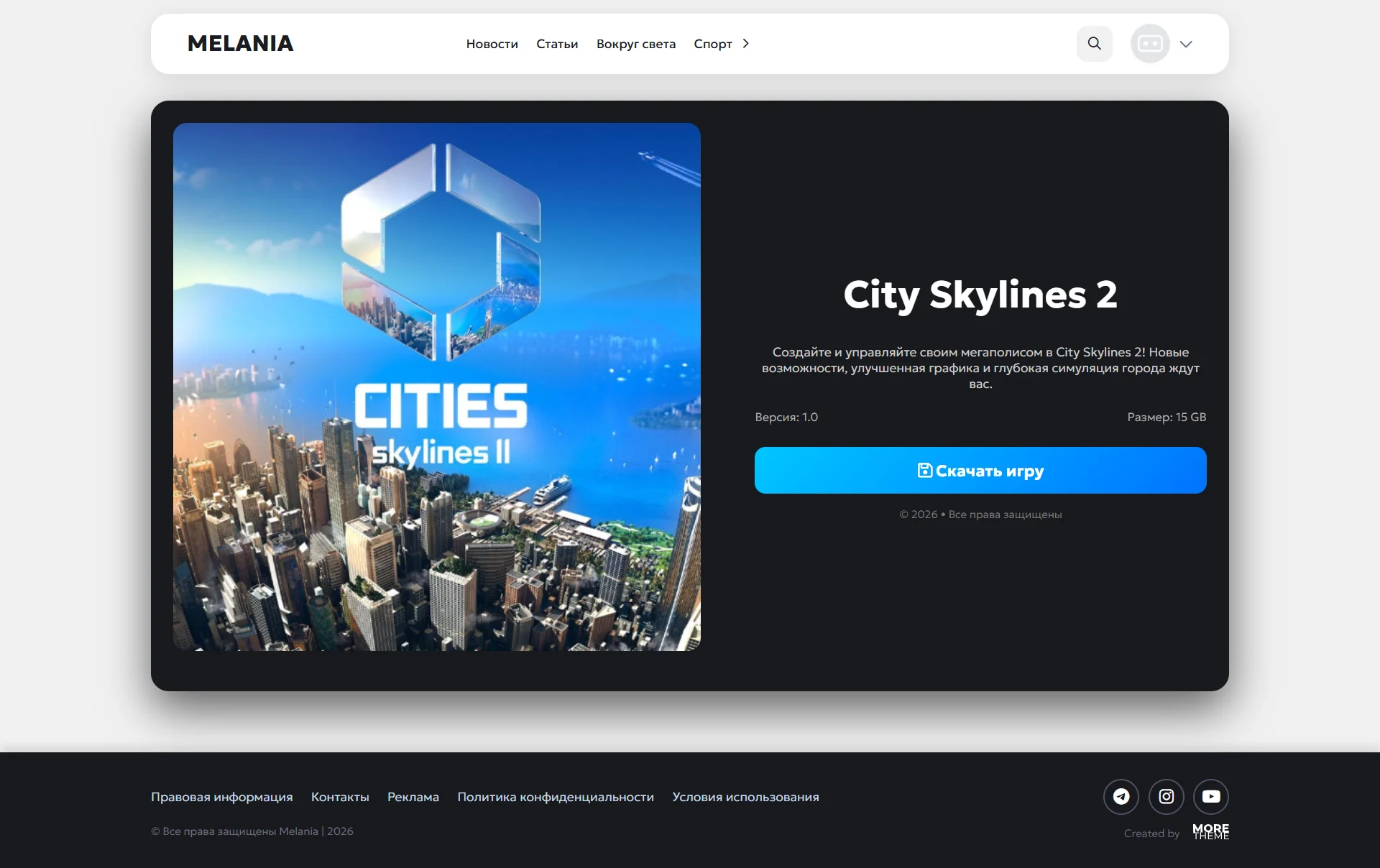Click the More Theme logo
This screenshot has height=868, width=1380.
[x=1210, y=832]
